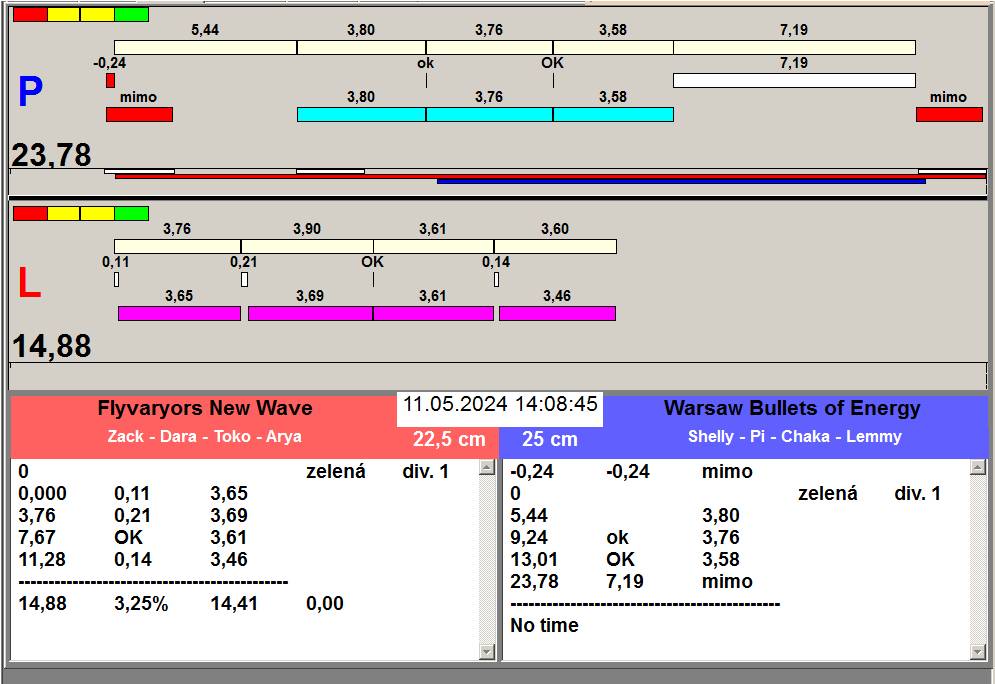Click the 23,78 total time in lane P
995x684 pixels.
pyautogui.click(x=51, y=155)
